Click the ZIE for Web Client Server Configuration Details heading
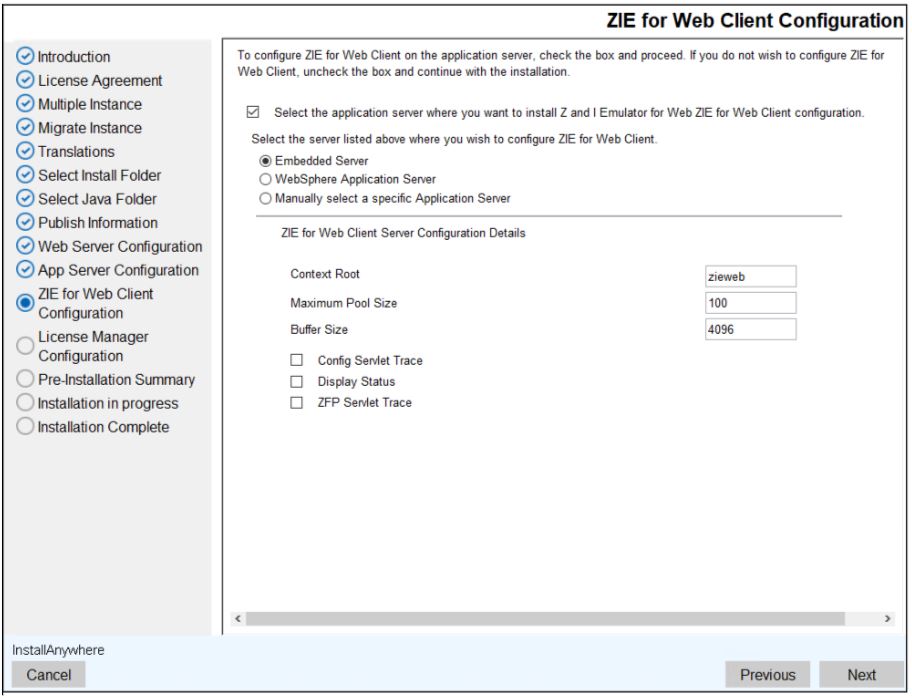 tap(403, 233)
